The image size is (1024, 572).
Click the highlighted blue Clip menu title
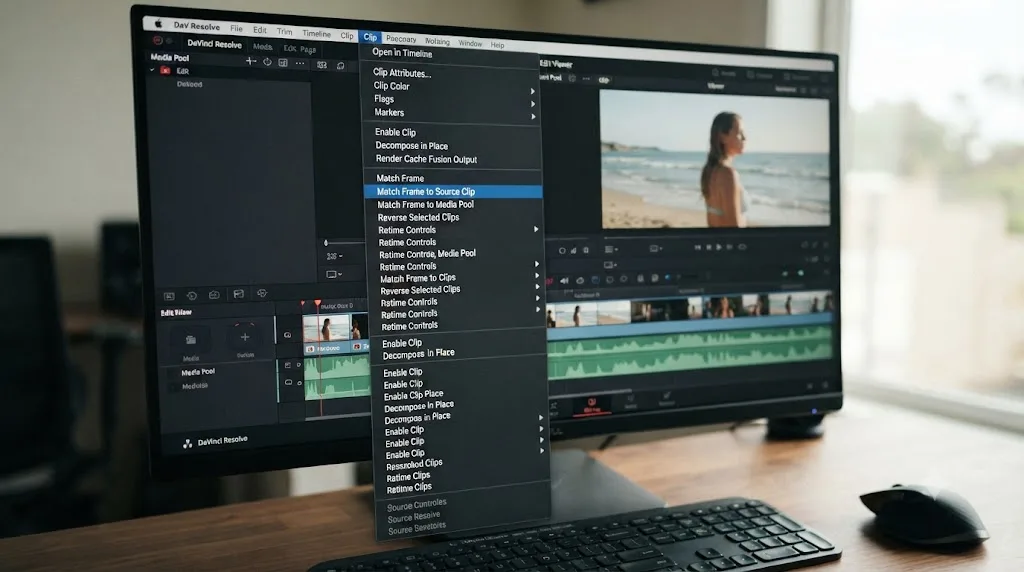click(x=370, y=37)
